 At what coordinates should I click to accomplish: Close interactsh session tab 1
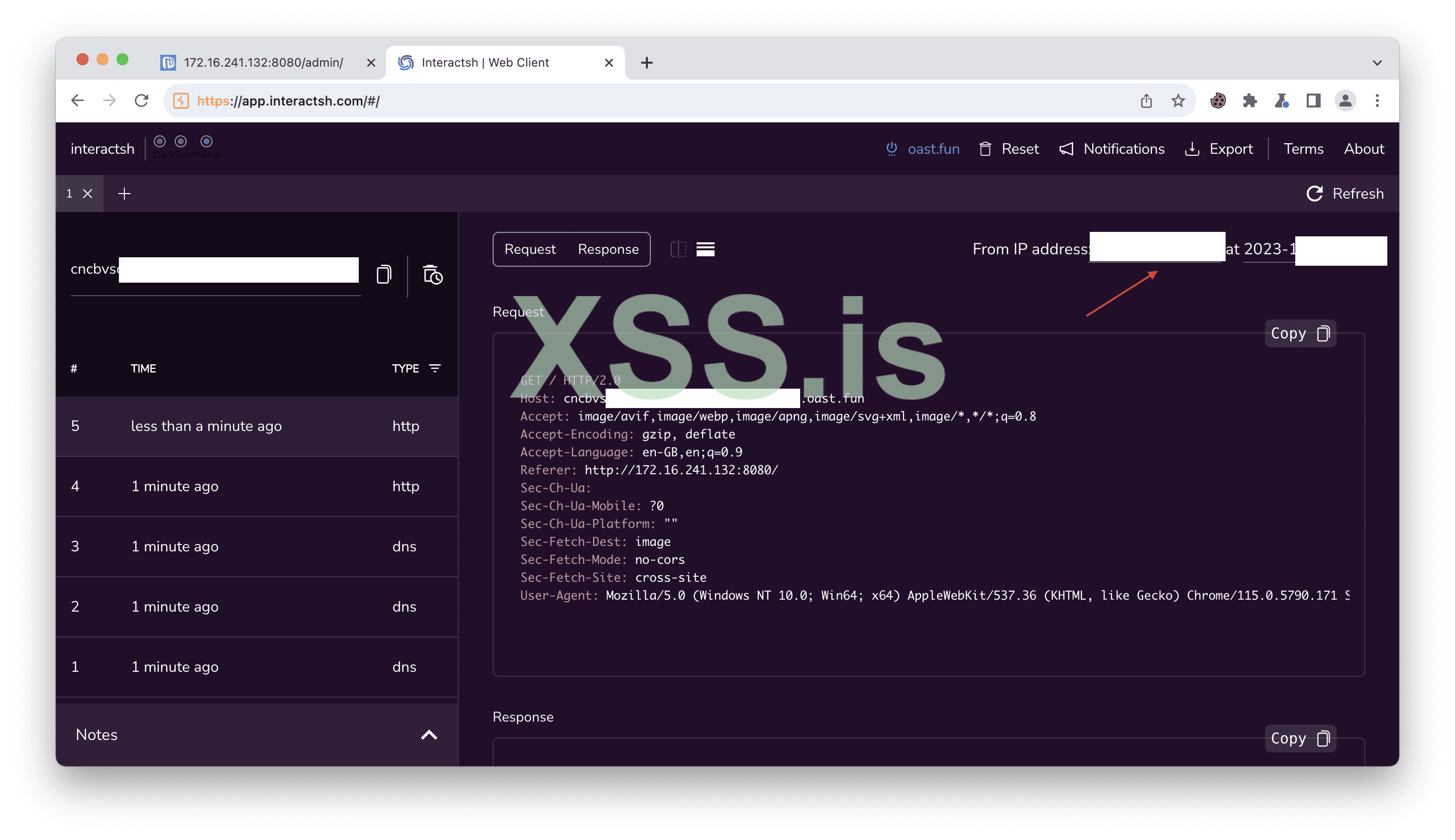88,194
